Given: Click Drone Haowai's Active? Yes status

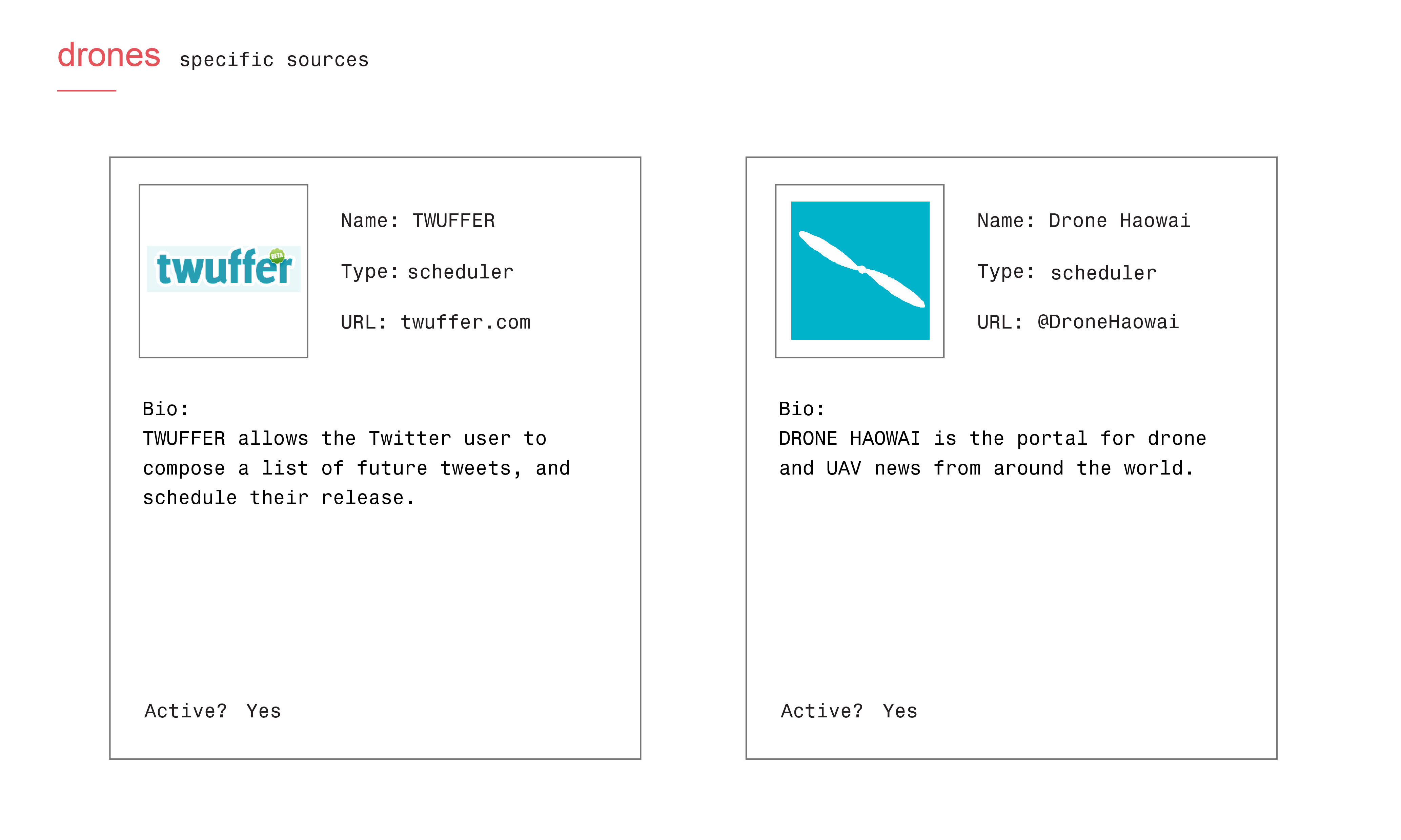Looking at the screenshot, I should (849, 711).
